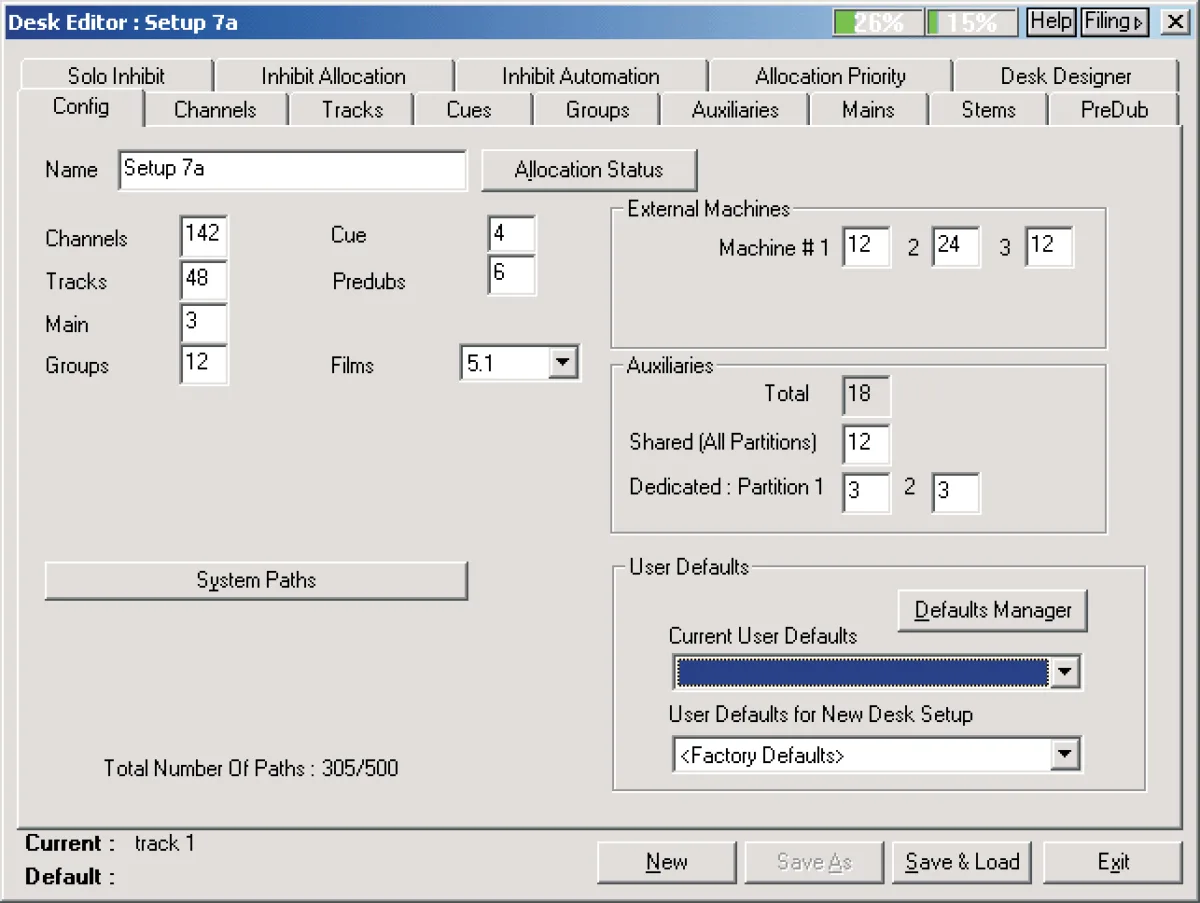The height and width of the screenshot is (903, 1200).
Task: Click the Dedicated Partition 2 field
Action: [956, 493]
